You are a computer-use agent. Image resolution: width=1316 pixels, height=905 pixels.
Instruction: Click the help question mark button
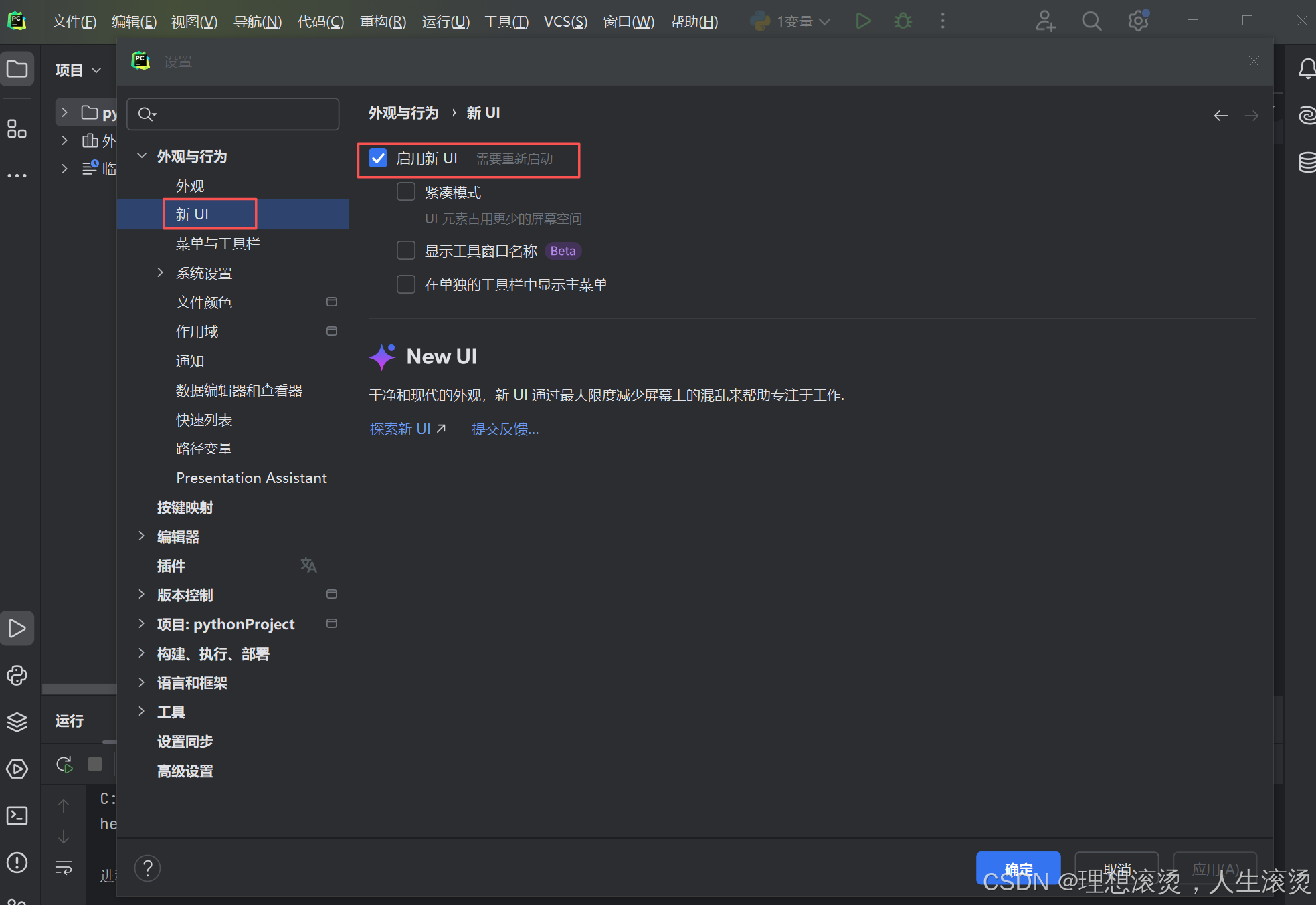tap(147, 868)
